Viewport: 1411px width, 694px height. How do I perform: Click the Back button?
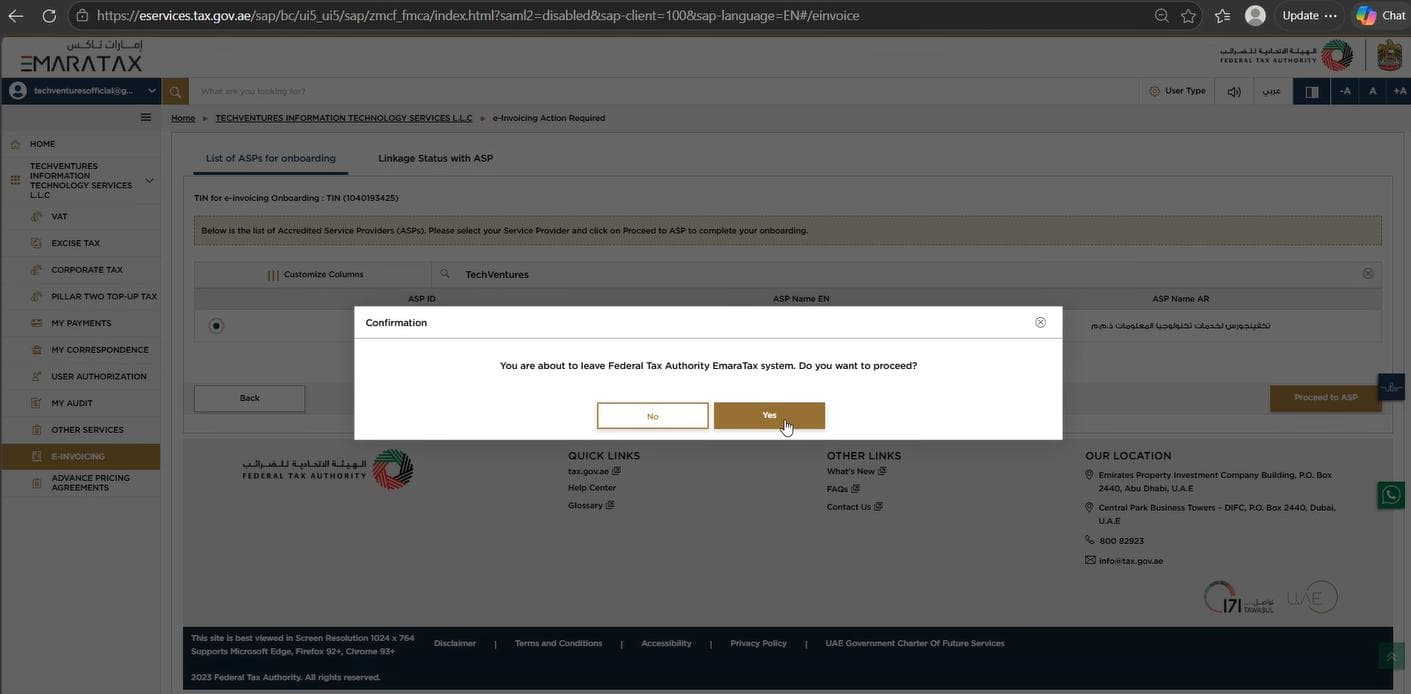coord(250,398)
